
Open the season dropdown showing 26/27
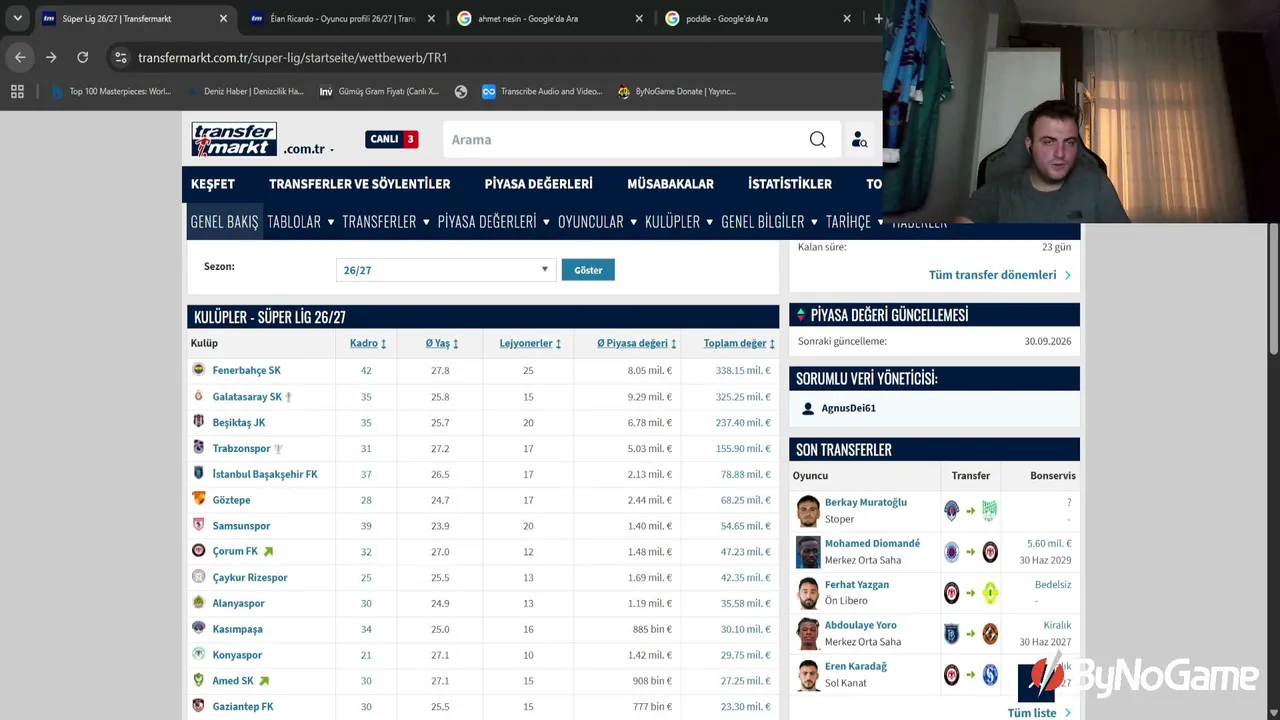pyautogui.click(x=445, y=270)
